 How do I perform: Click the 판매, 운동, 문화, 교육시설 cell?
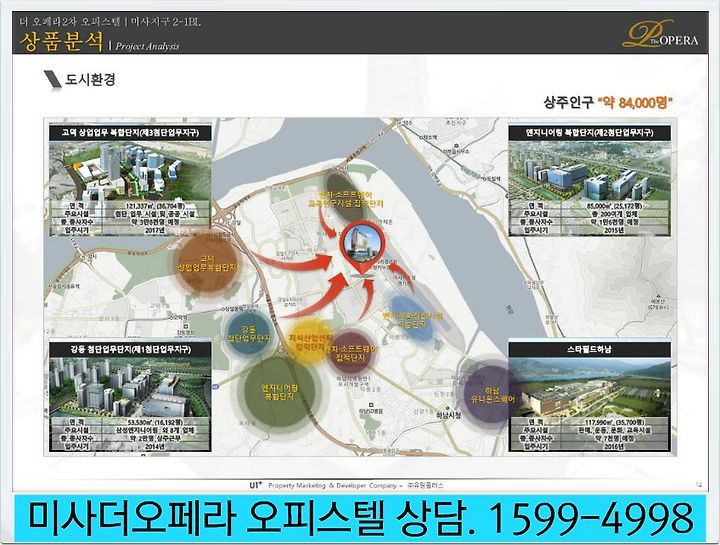pyautogui.click(x=613, y=430)
